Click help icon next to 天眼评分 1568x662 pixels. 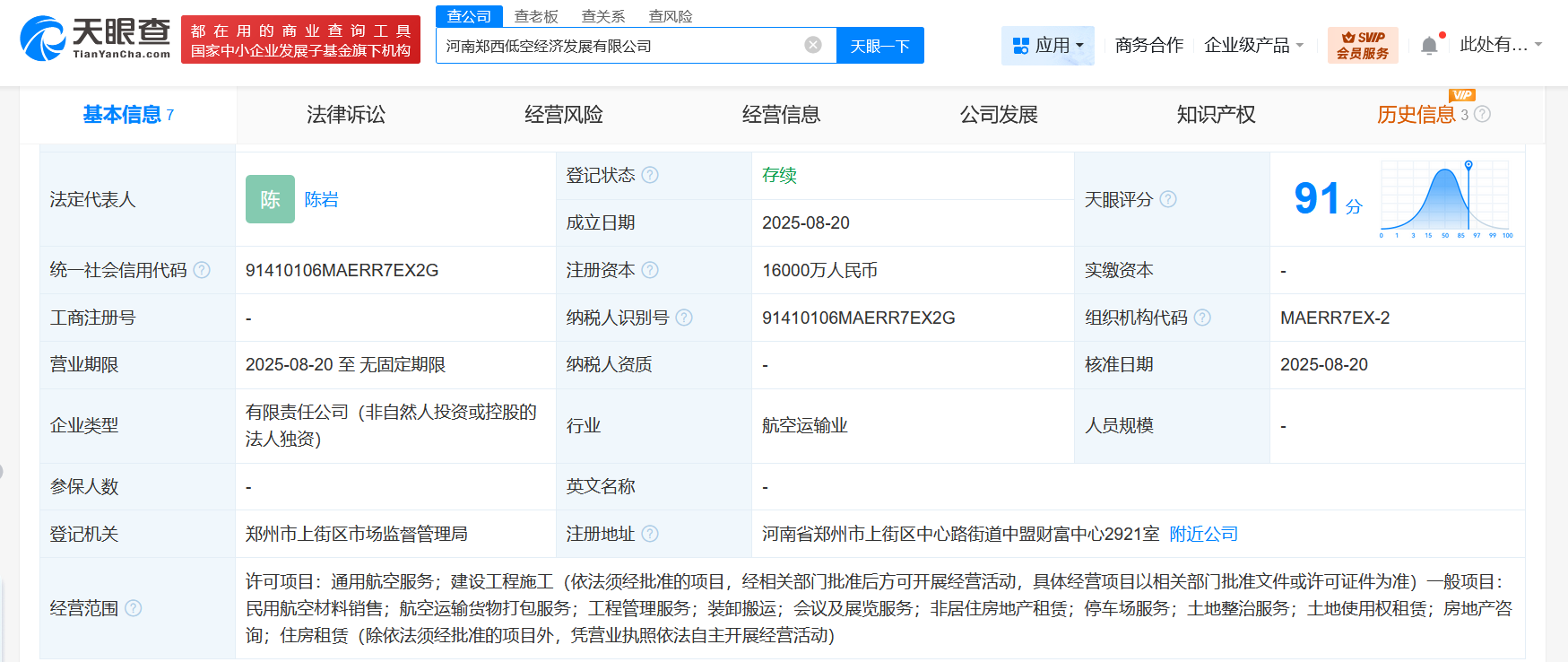(1168, 199)
